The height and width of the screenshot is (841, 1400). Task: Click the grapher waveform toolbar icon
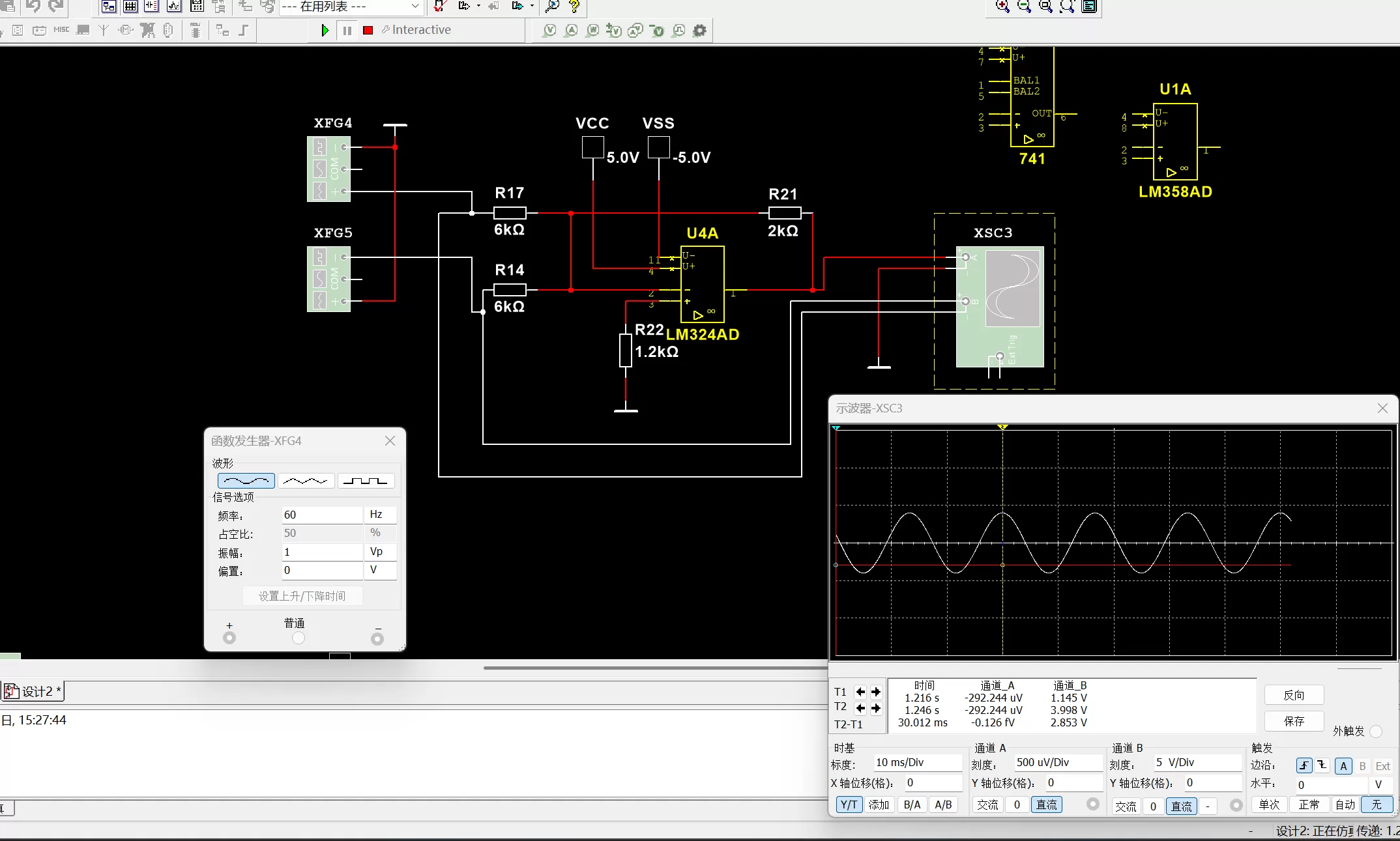[173, 7]
